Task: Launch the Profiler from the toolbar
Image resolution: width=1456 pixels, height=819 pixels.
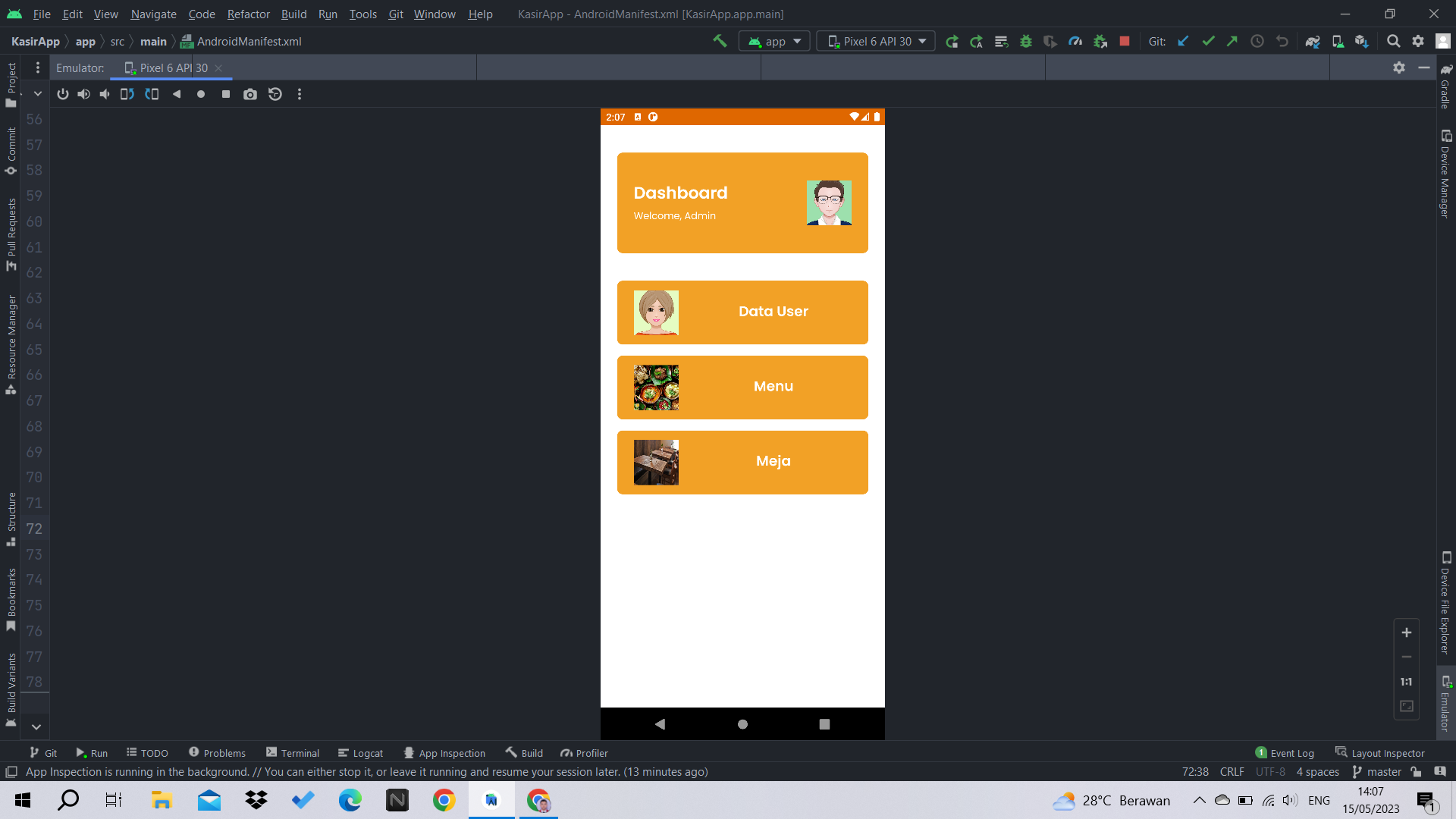Action: (x=1075, y=41)
